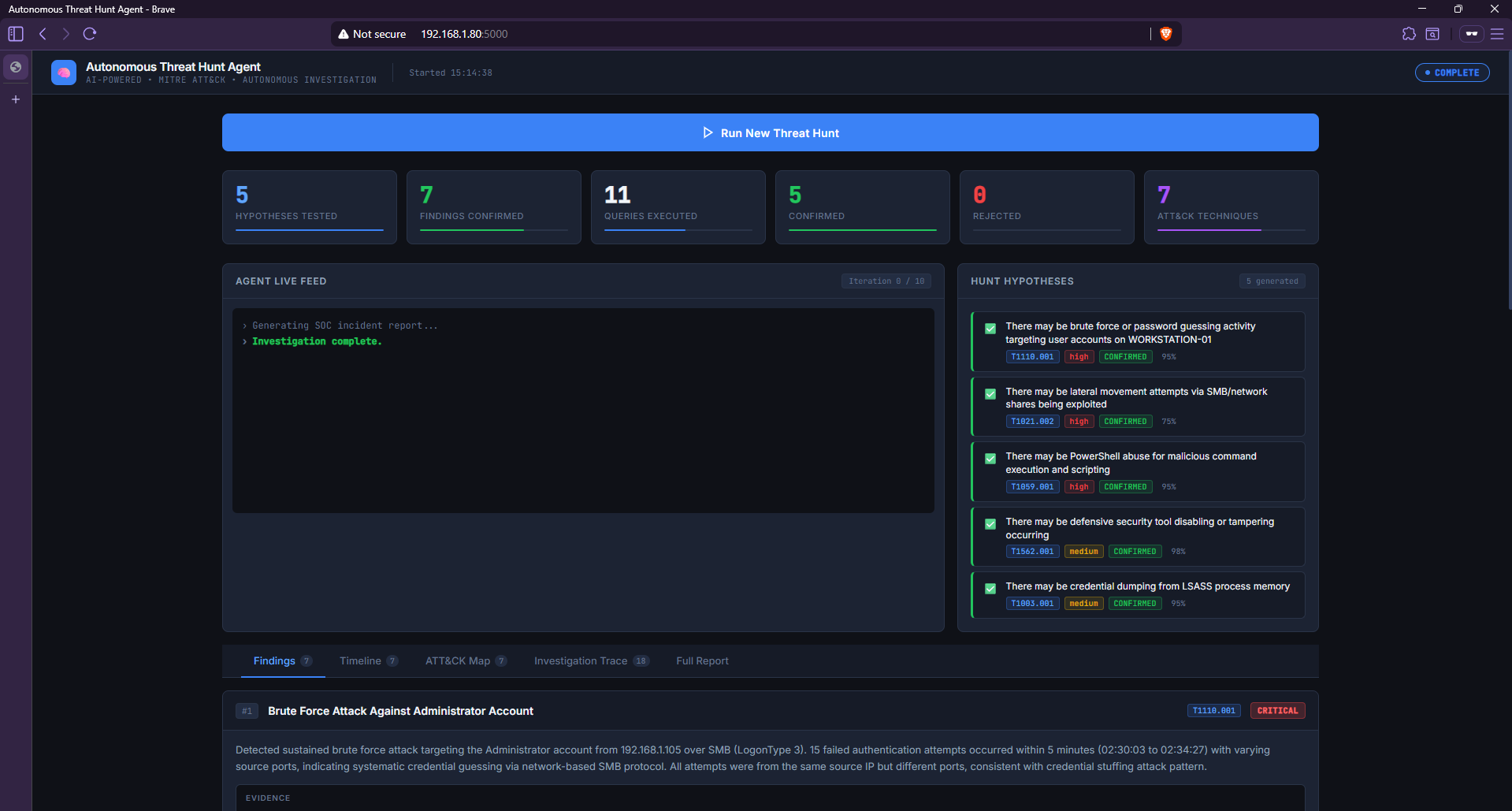
Task: Click the T1110.001 tag on finding #1
Action: coord(1214,711)
